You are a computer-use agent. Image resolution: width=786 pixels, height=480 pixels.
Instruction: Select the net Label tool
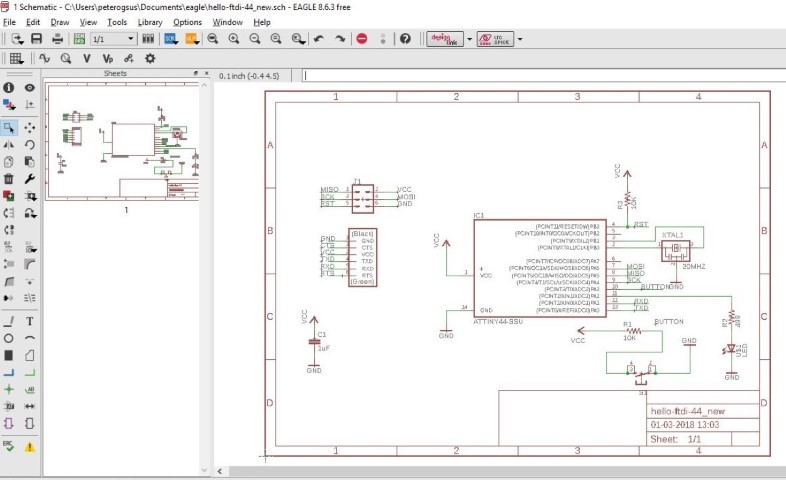coord(30,389)
